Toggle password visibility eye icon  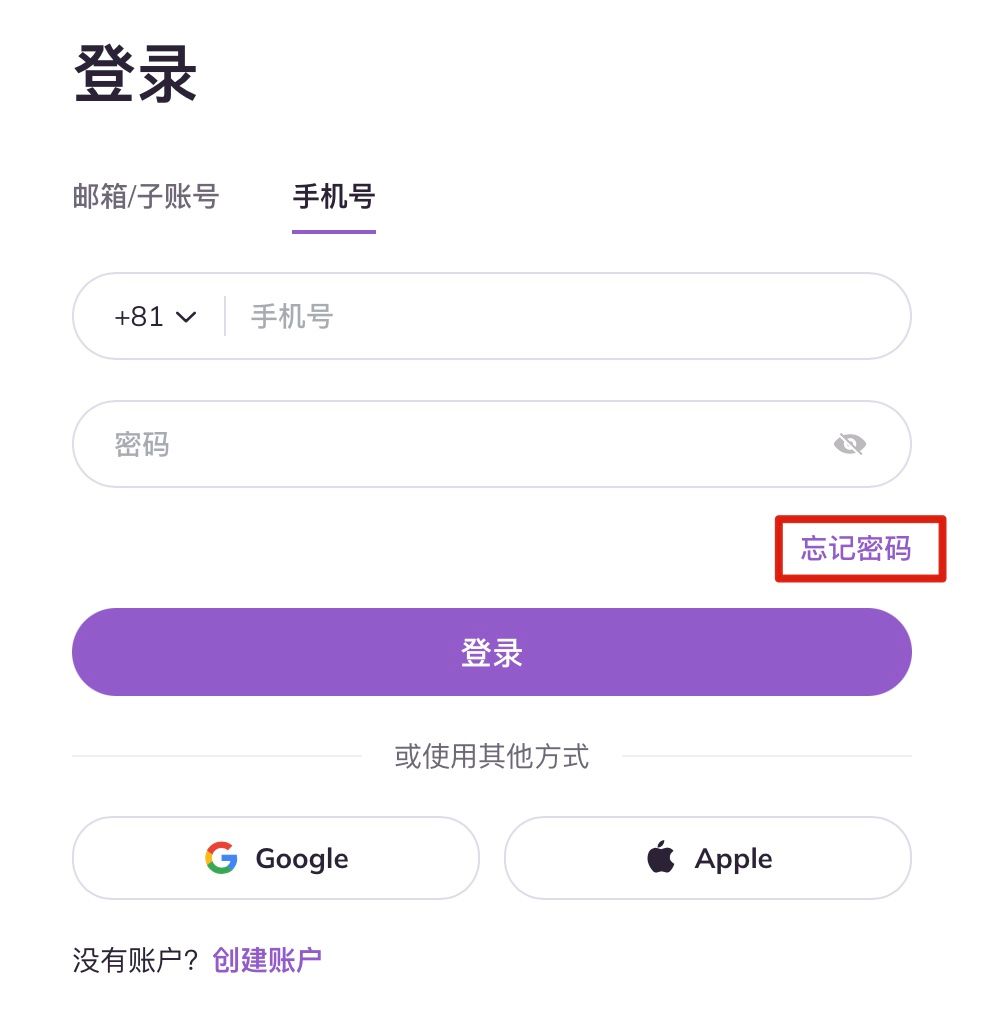tap(849, 444)
